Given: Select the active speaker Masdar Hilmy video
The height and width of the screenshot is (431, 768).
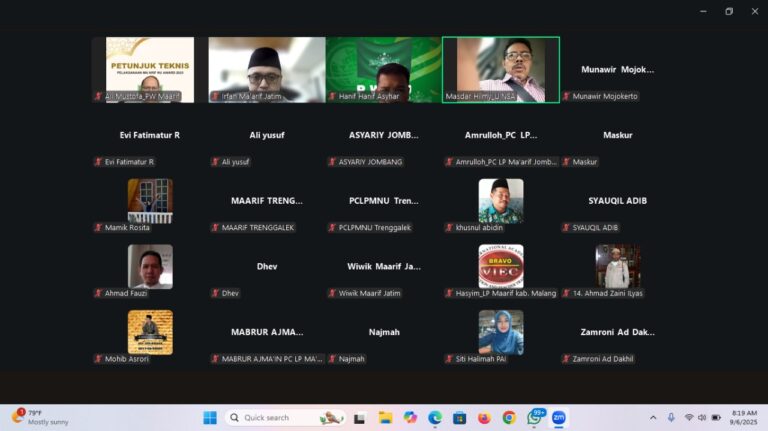Looking at the screenshot, I should tap(501, 70).
